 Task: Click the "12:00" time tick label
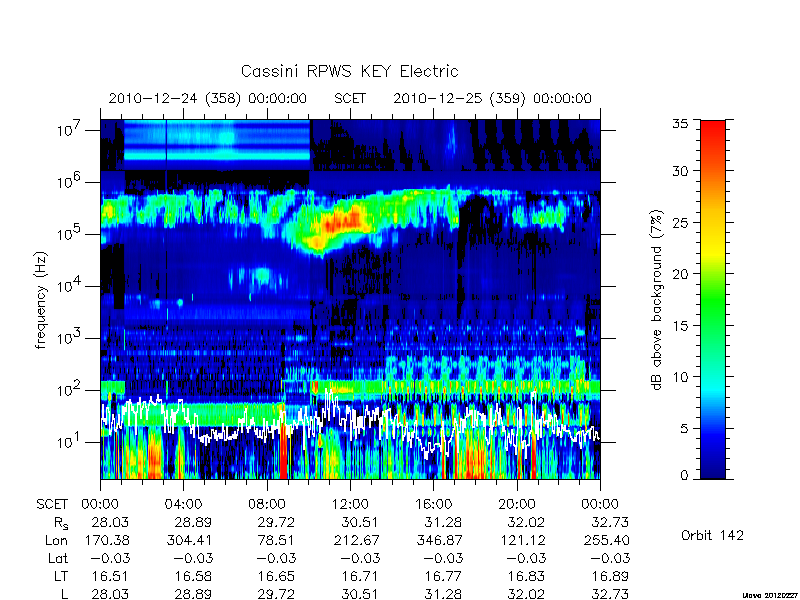350,505
